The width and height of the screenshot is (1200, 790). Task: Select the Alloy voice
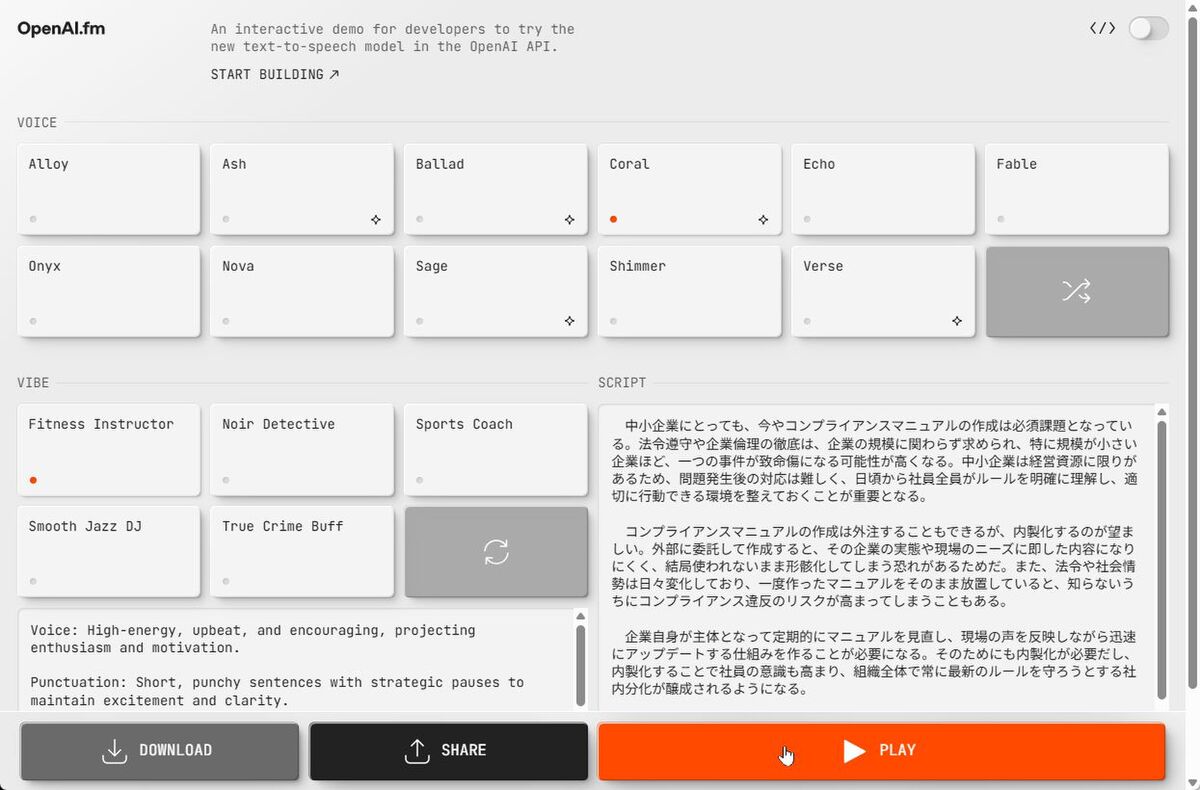(109, 188)
